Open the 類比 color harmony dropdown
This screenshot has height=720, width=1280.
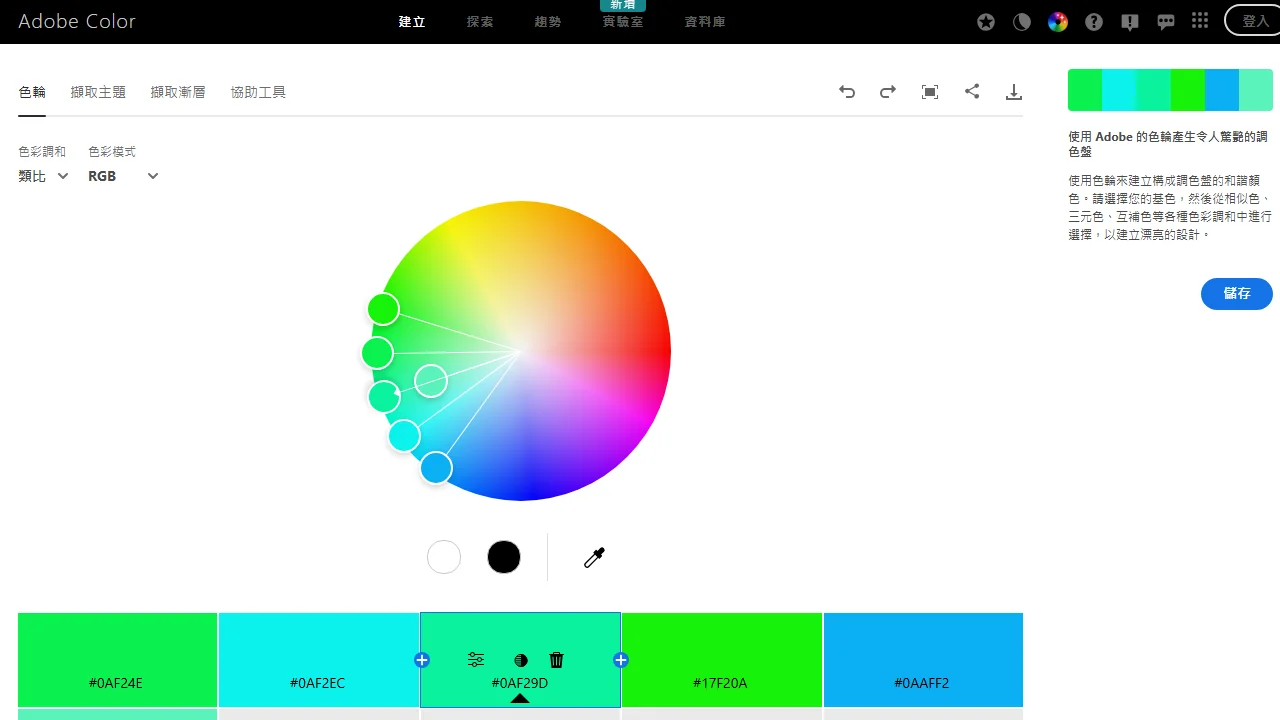[x=41, y=176]
